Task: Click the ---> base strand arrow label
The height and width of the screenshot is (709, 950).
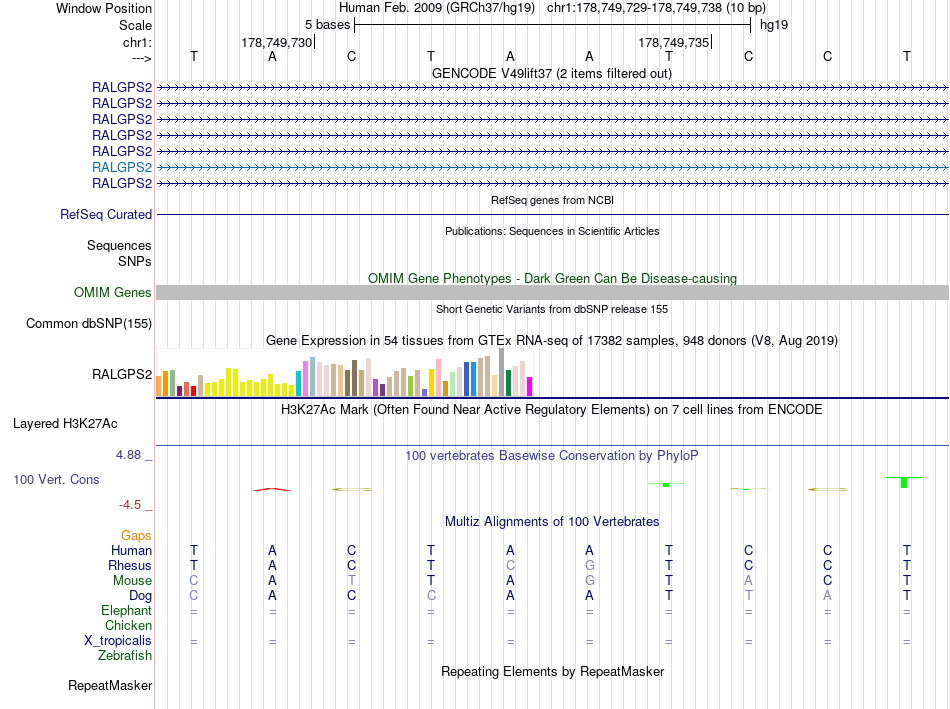Action: pos(141,58)
